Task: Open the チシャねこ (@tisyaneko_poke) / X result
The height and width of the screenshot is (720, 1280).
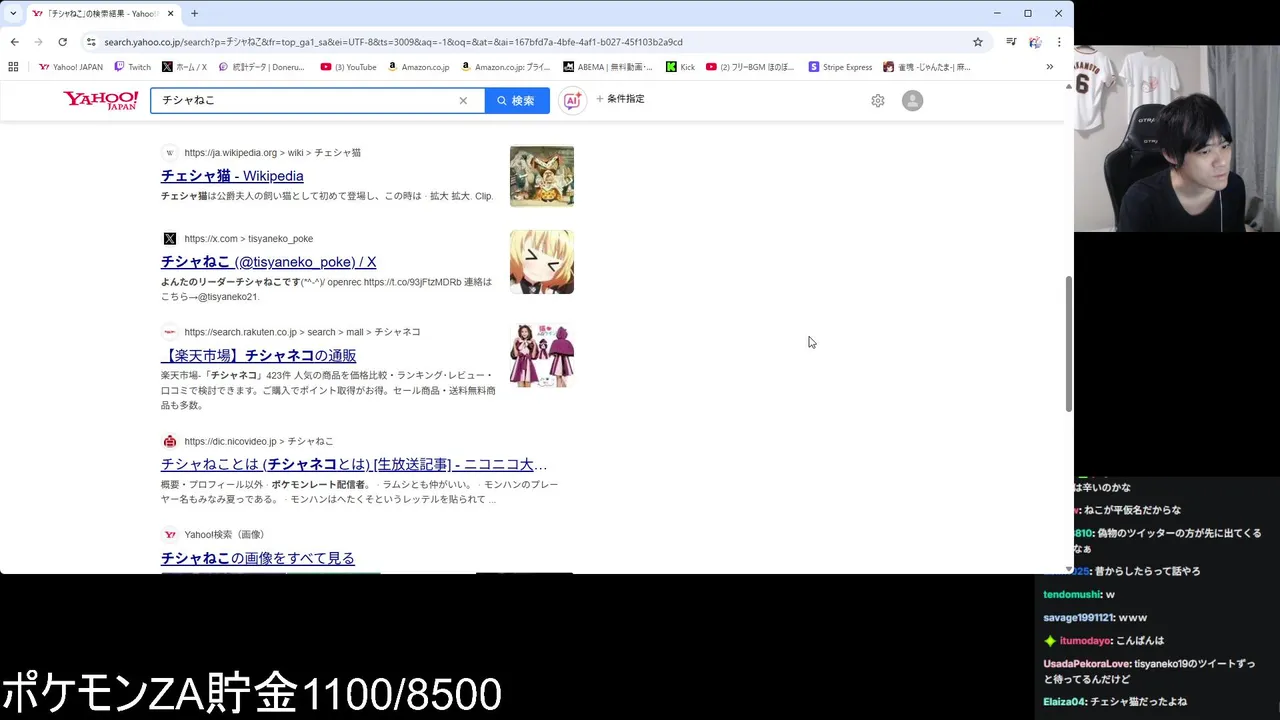Action: tap(268, 262)
